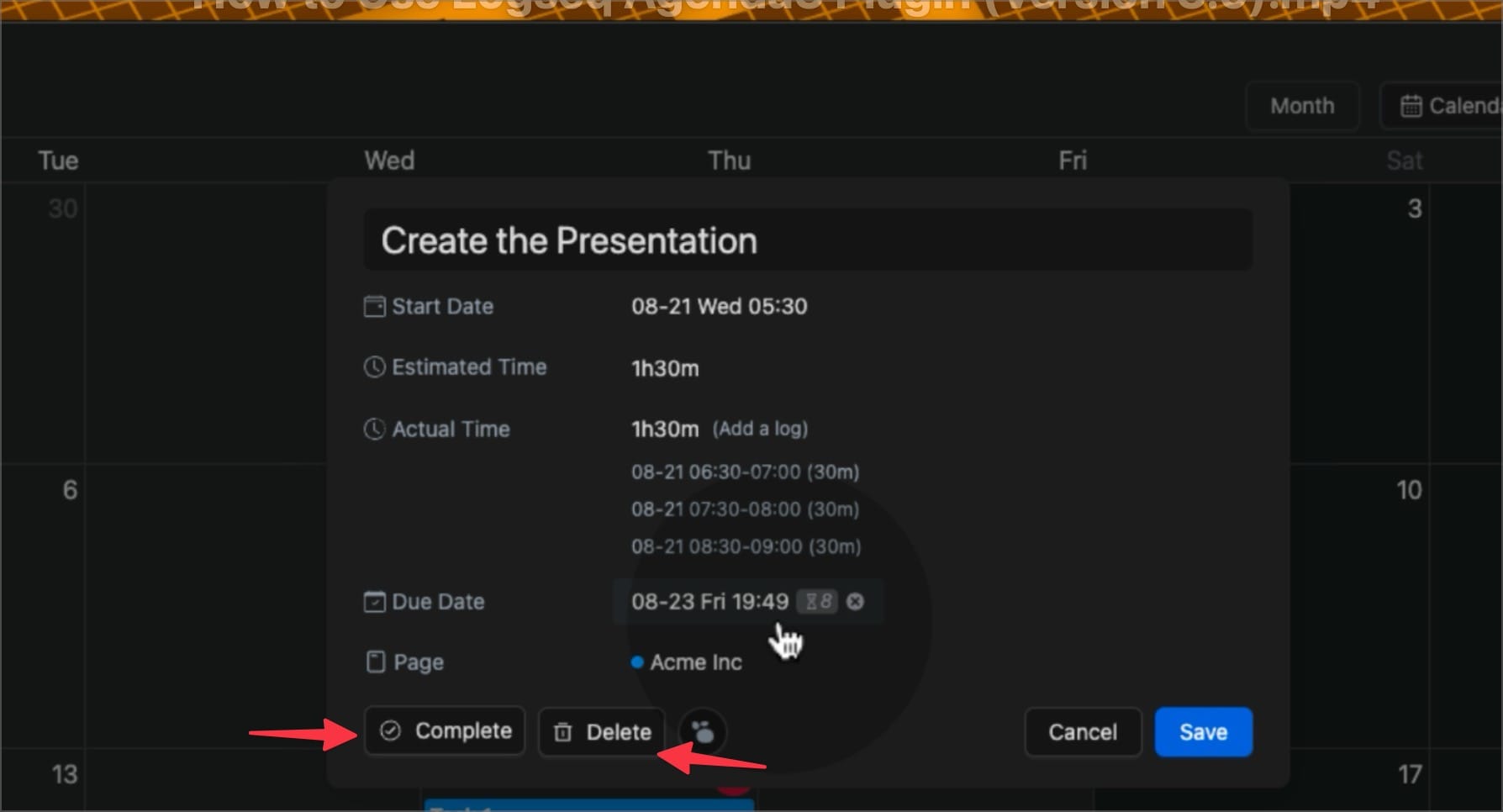Click the Complete button
This screenshot has height=812, width=1503.
point(445,731)
